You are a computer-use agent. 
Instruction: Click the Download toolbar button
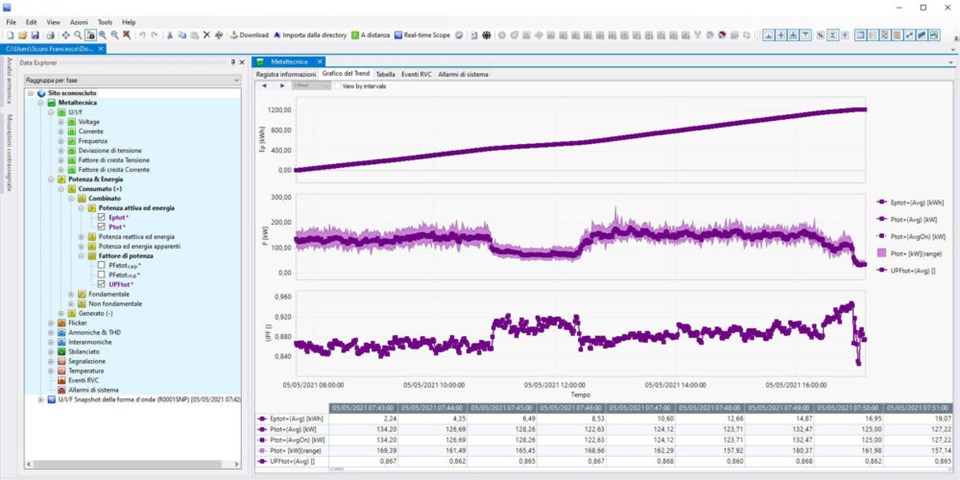point(250,35)
